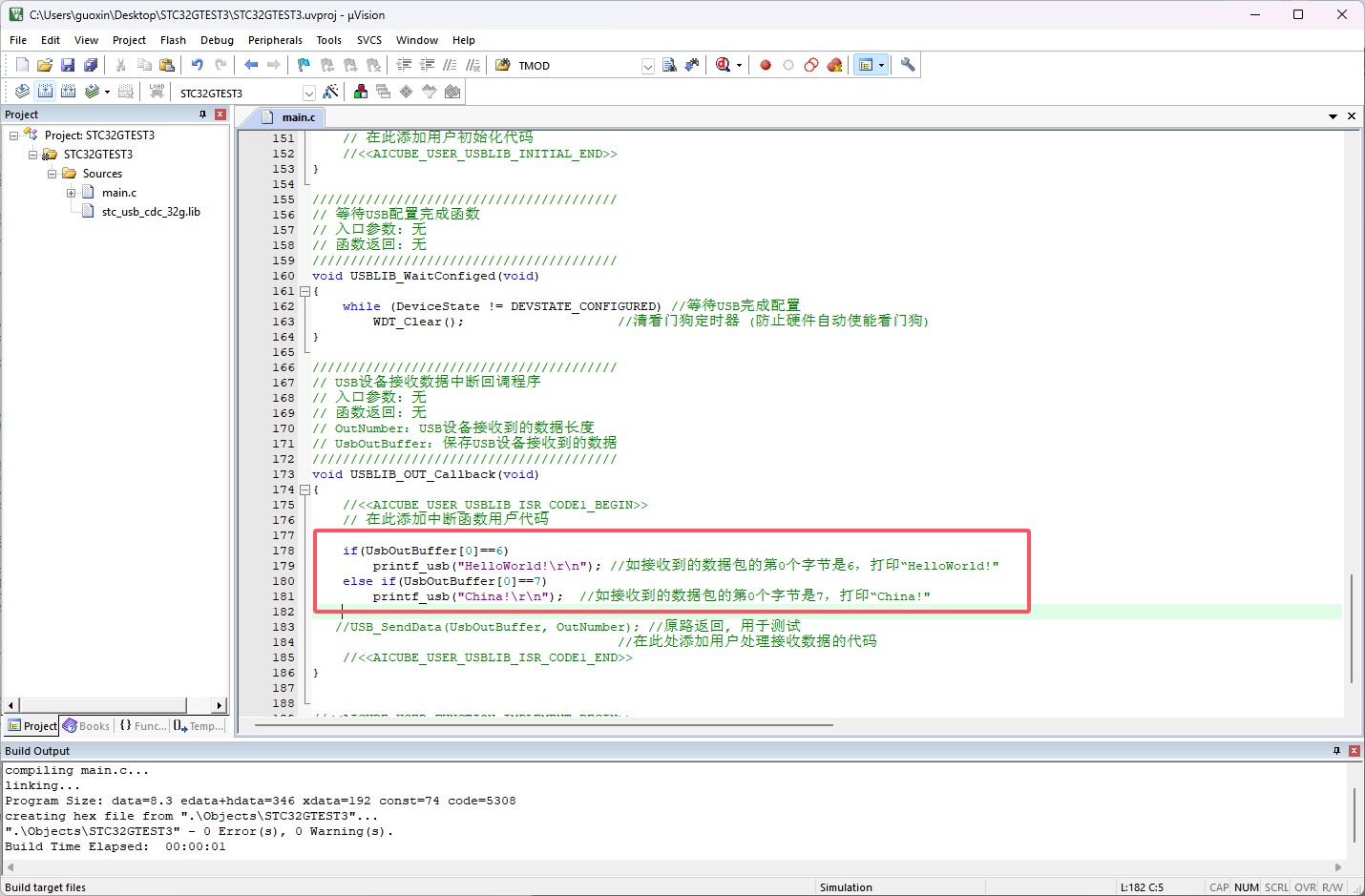Collapse code fold at line 174

304,490
